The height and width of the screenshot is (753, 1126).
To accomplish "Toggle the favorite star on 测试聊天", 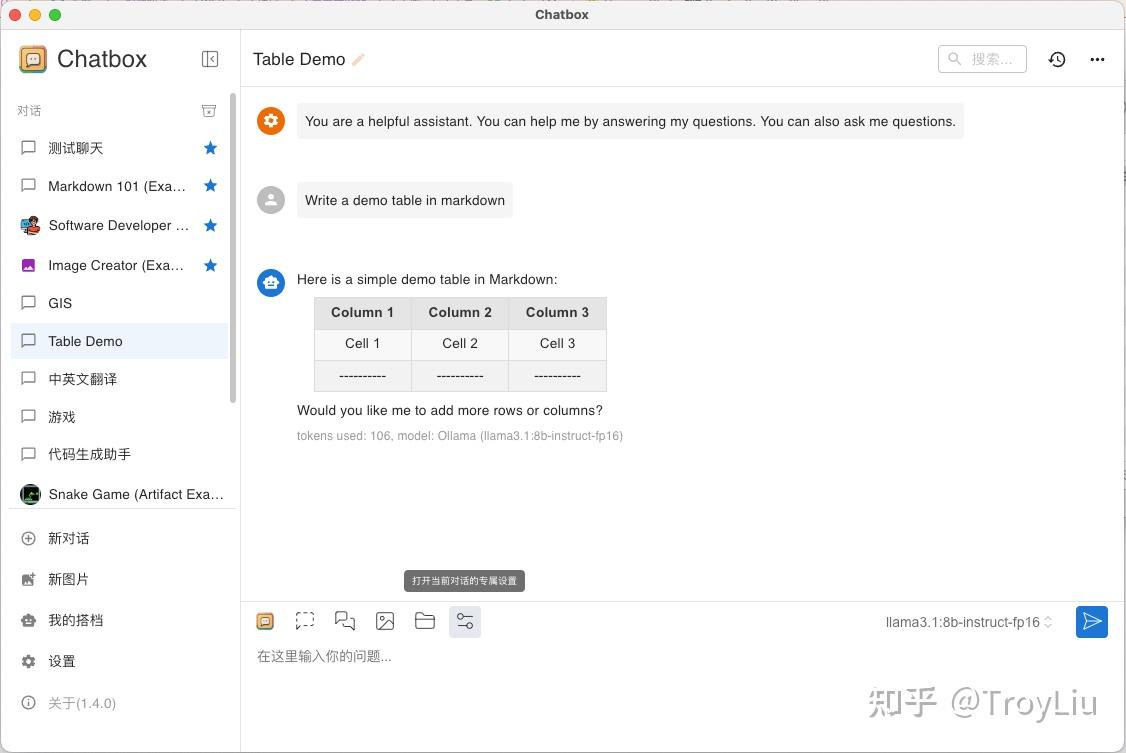I will tap(210, 147).
